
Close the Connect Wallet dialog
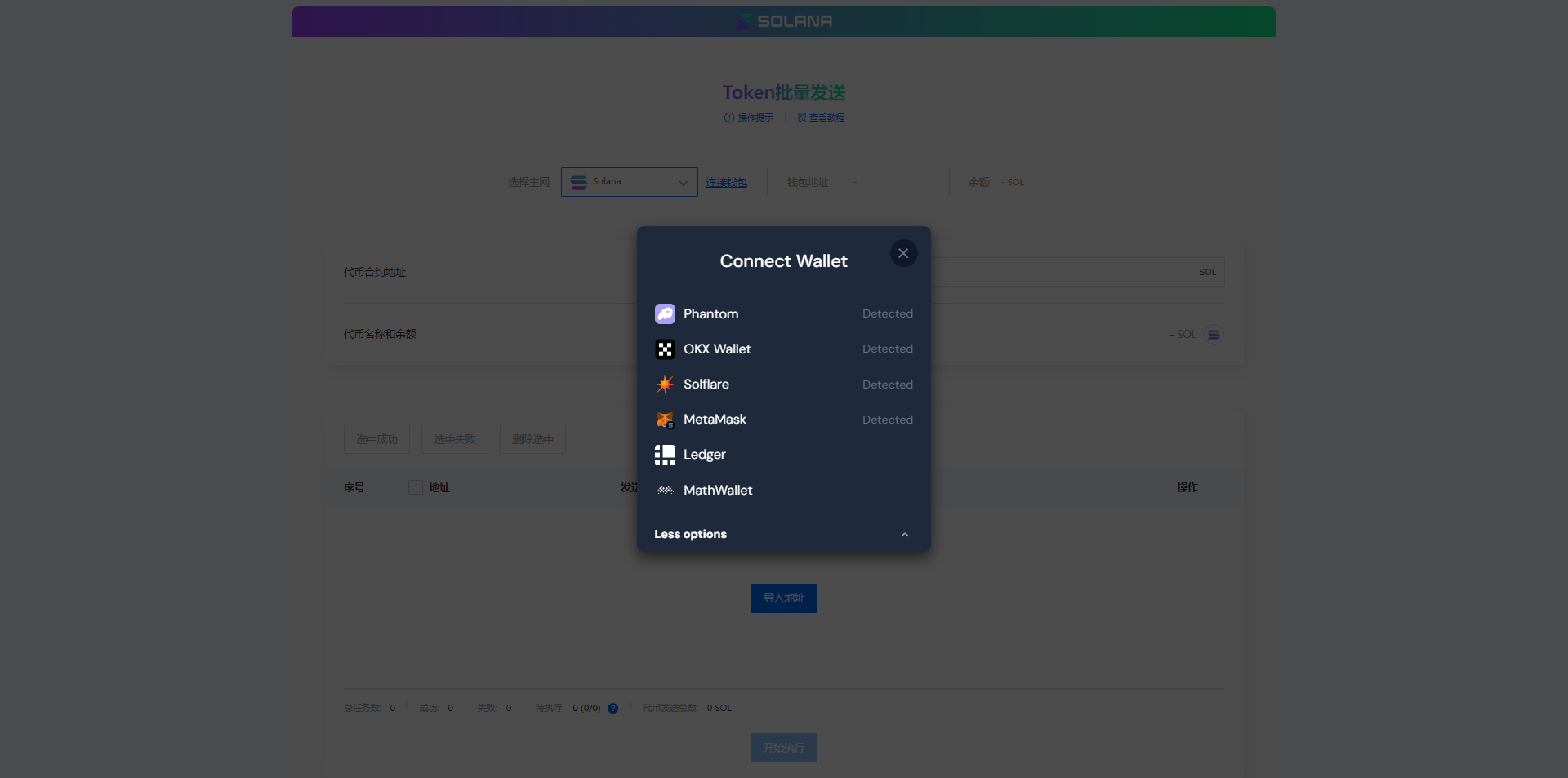point(903,253)
